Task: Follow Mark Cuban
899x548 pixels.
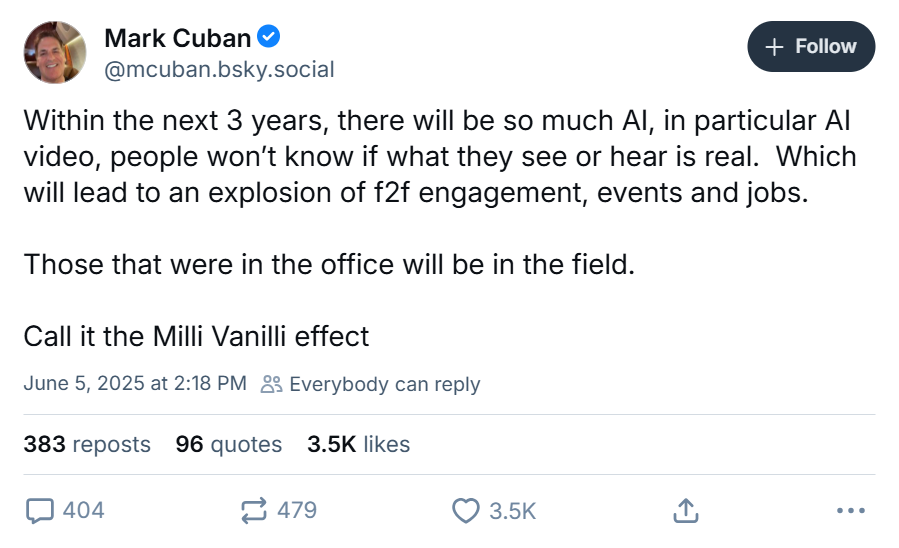Action: [x=811, y=46]
